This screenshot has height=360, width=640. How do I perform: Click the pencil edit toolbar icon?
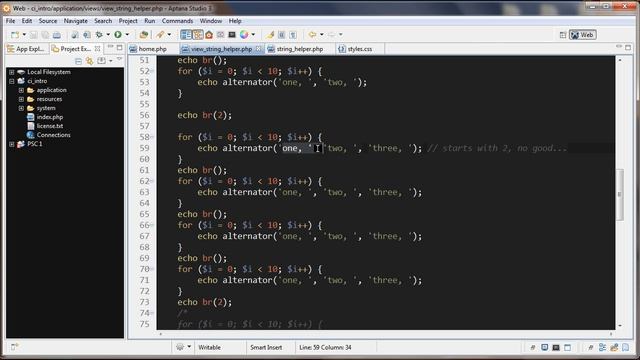pyautogui.click(x=160, y=35)
